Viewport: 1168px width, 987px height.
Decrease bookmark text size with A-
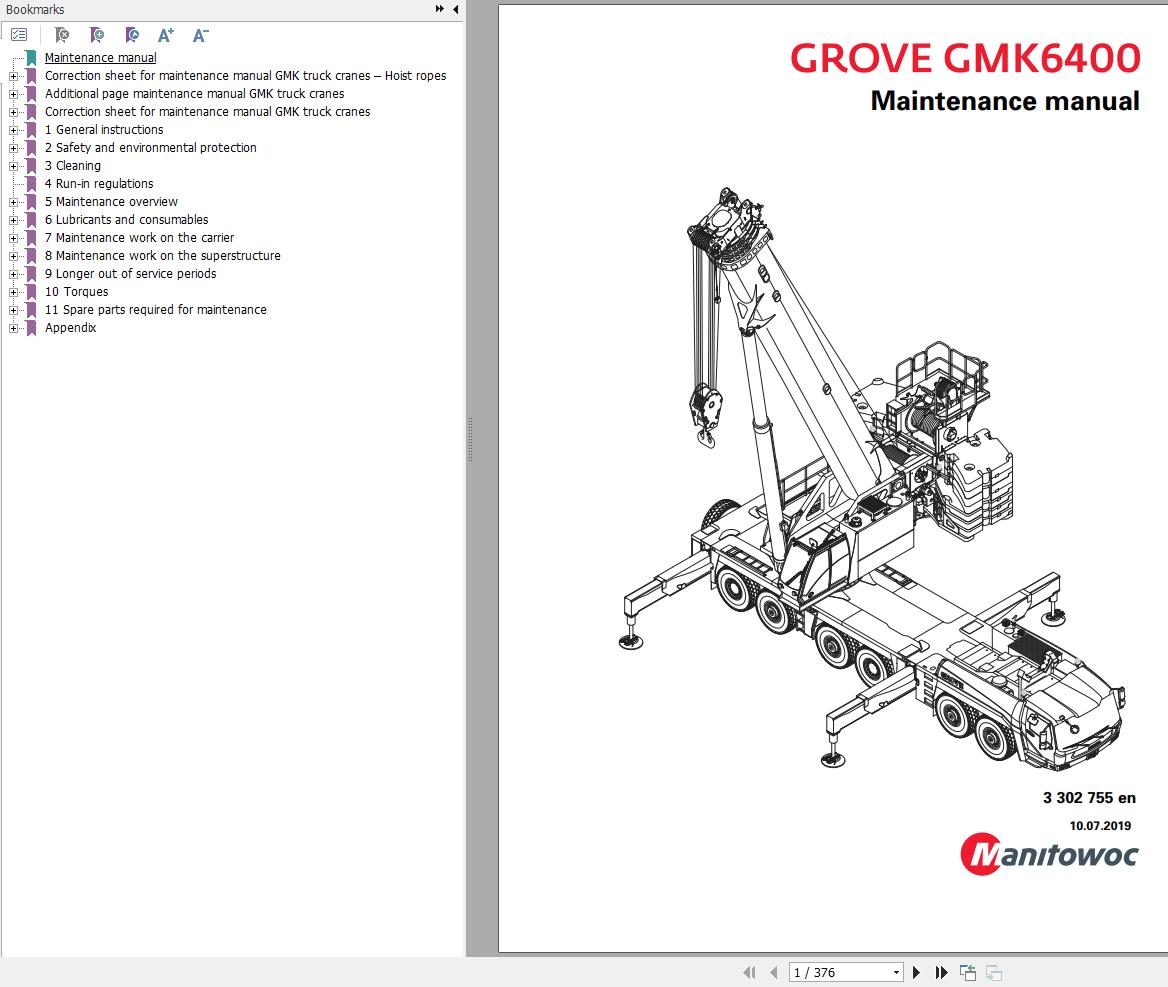200,35
